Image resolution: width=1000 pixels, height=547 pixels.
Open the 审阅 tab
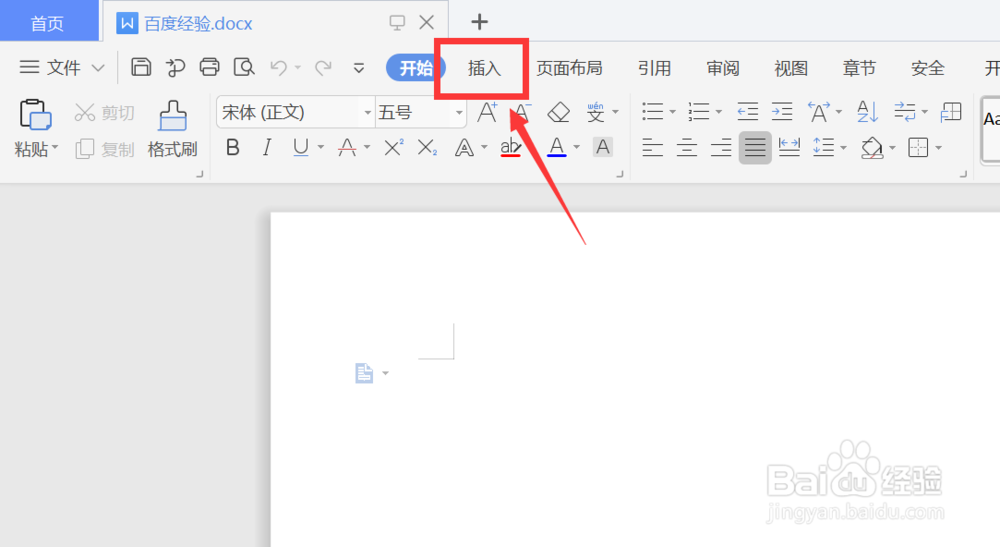tap(723, 68)
